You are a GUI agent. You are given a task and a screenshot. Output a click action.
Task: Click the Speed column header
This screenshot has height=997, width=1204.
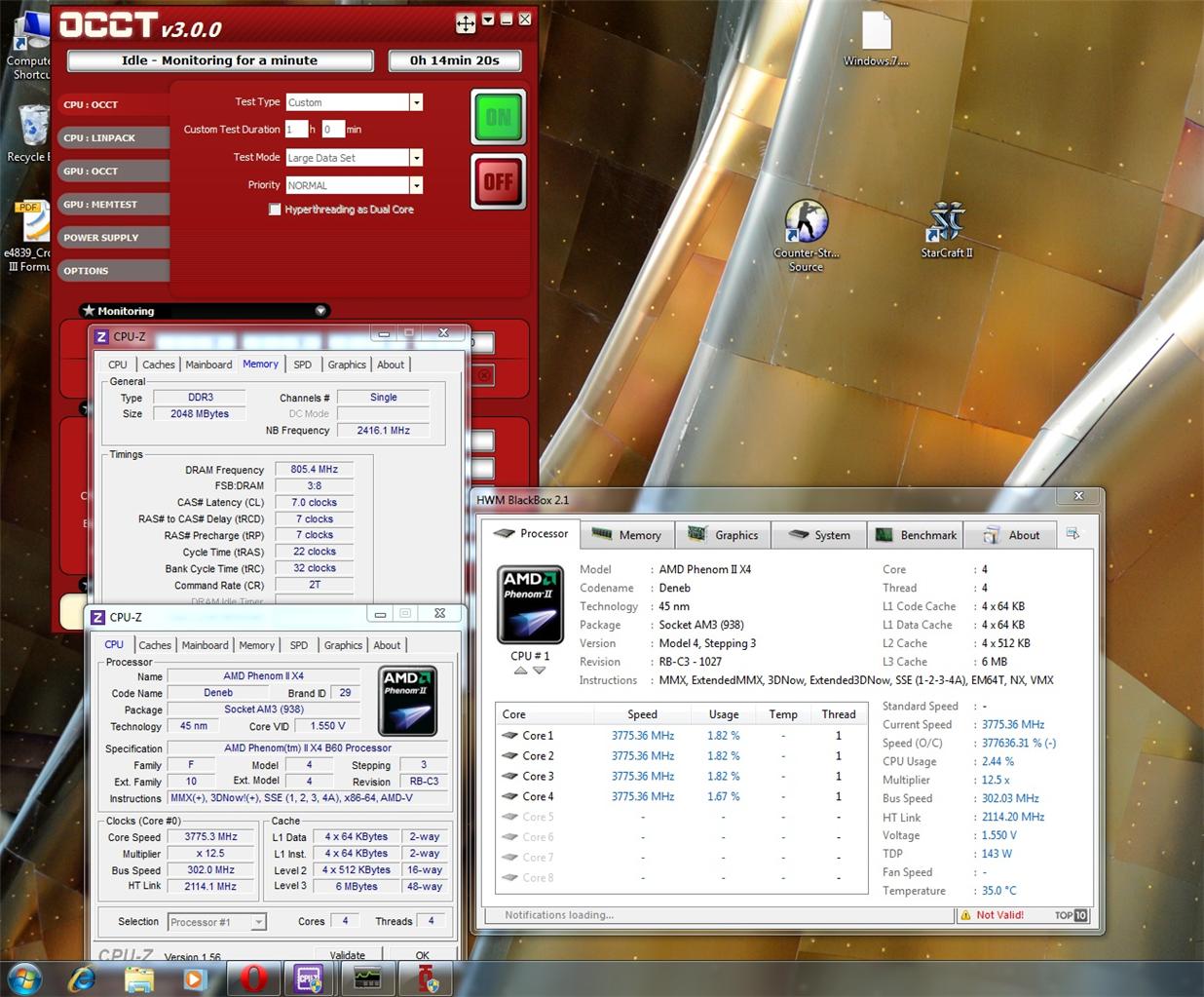tap(642, 714)
